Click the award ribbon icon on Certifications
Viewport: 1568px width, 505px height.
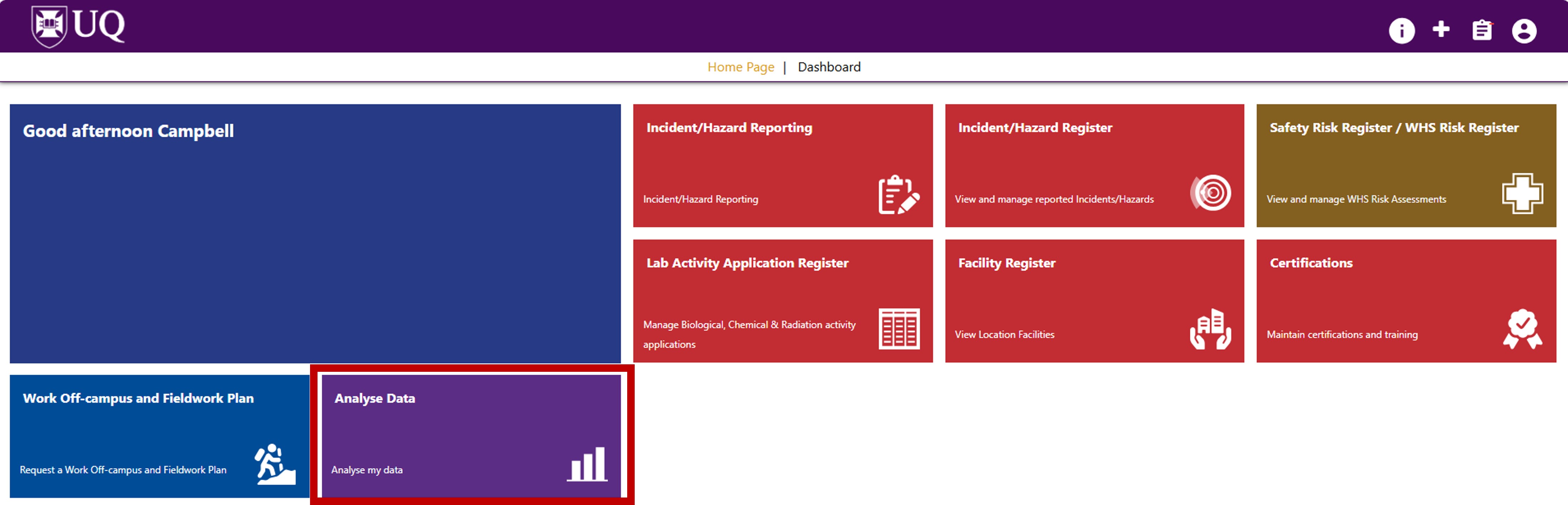point(1522,329)
